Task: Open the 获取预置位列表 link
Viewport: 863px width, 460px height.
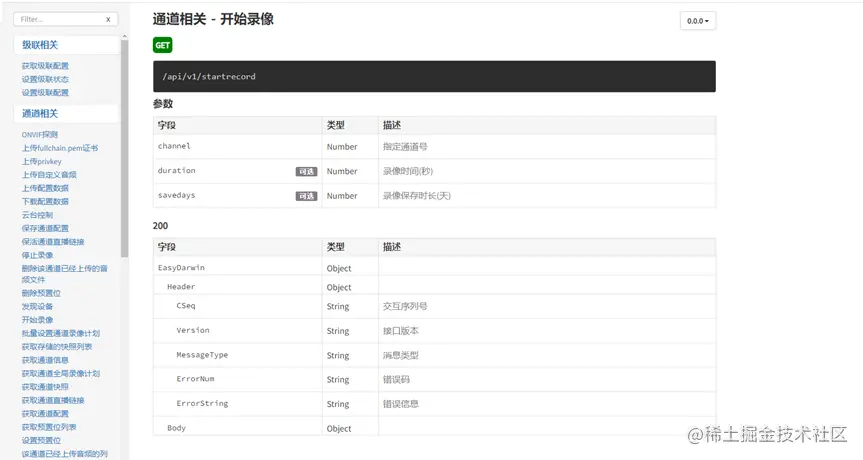Action: [x=49, y=427]
